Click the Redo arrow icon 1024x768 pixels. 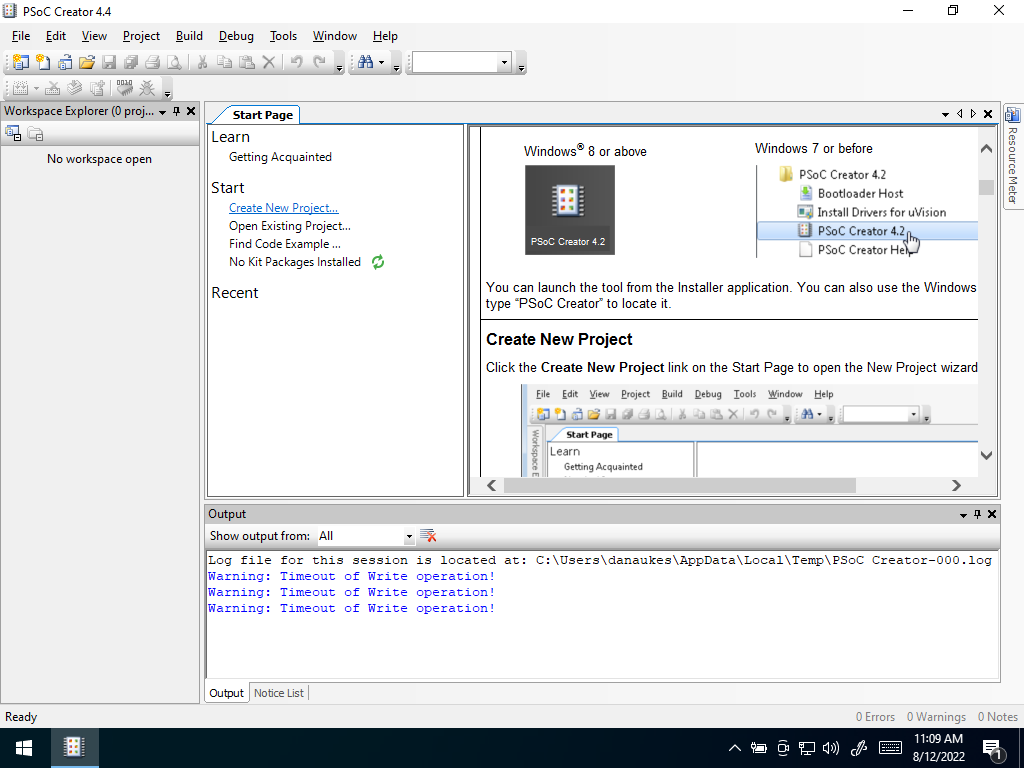[319, 62]
